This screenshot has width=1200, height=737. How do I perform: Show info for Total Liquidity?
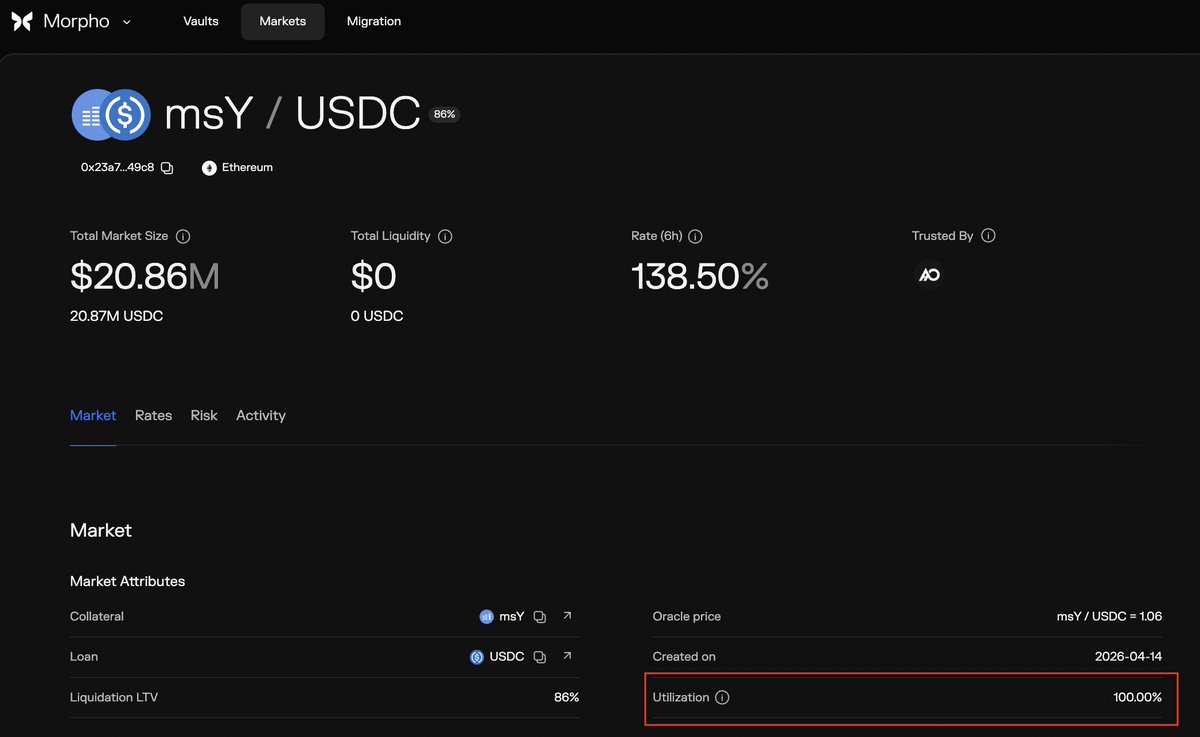pyautogui.click(x=445, y=237)
